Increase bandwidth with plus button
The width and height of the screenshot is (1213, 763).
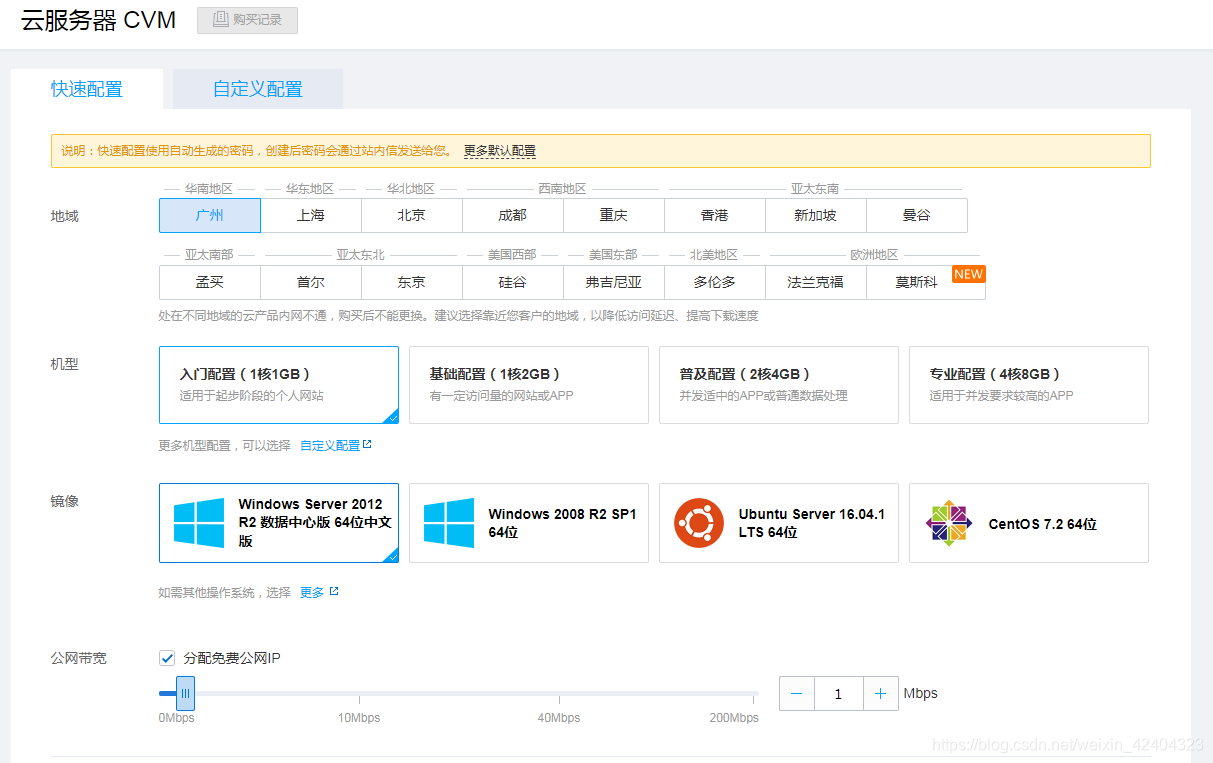click(x=880, y=694)
